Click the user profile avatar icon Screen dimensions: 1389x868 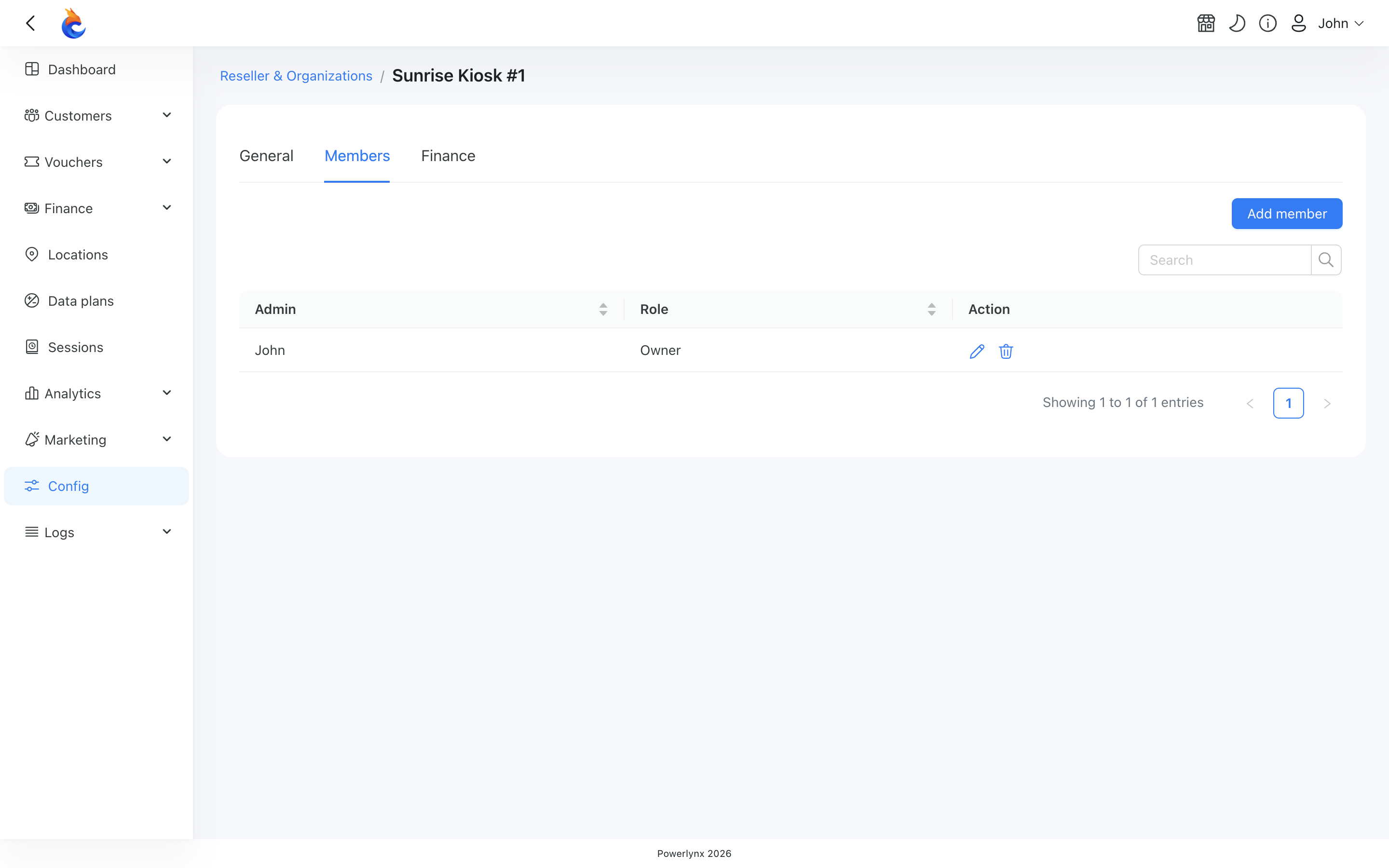(x=1299, y=23)
